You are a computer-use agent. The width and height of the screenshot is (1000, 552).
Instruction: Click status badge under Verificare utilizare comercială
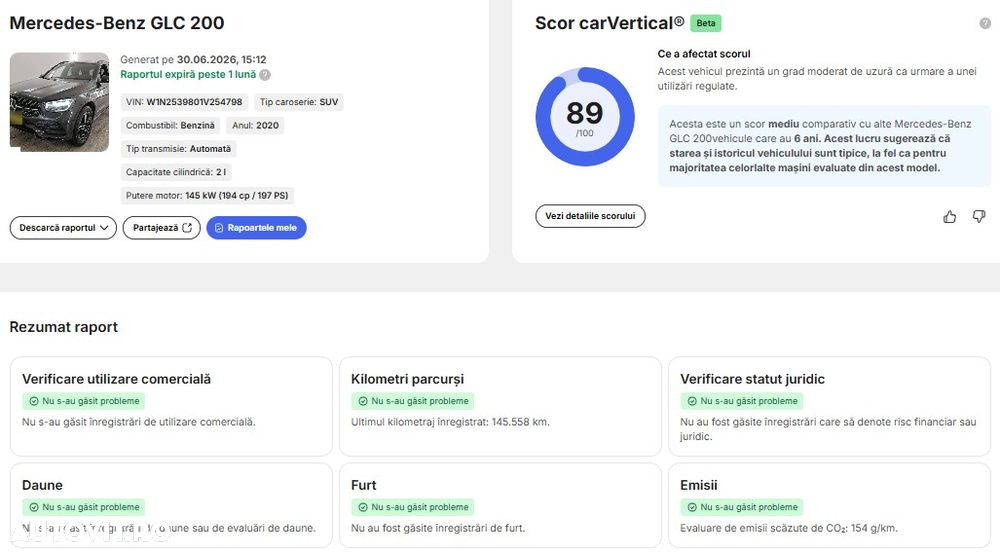84,401
